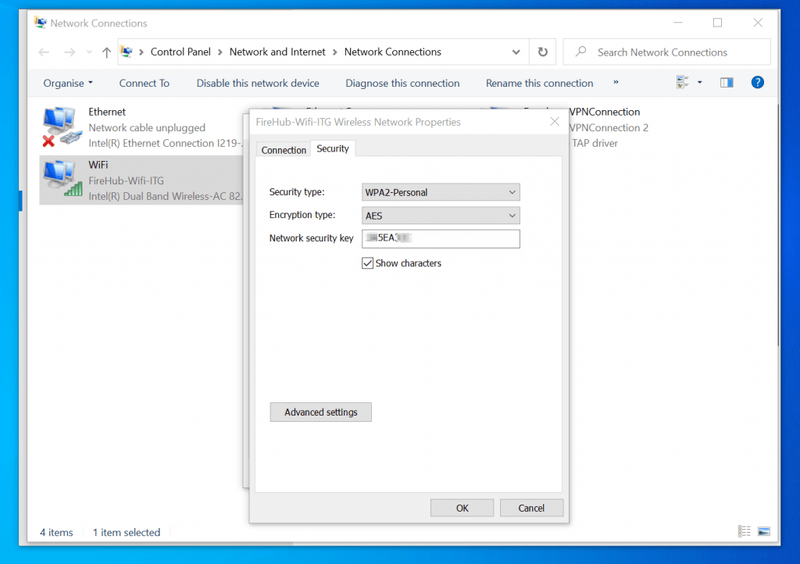The width and height of the screenshot is (800, 564).
Task: Select the Ethernet adapter icon
Action: [x=62, y=126]
